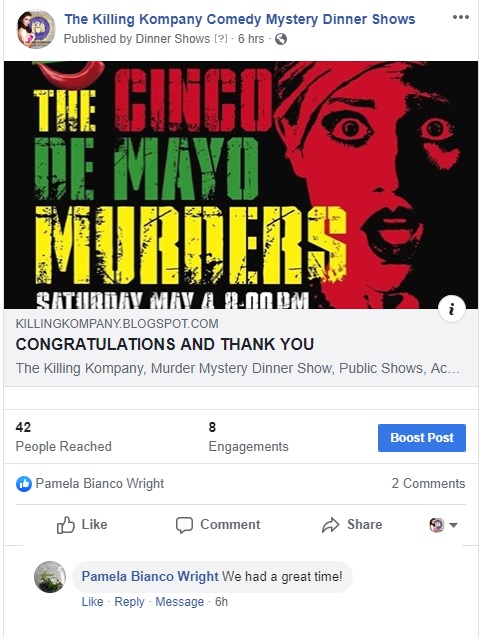This screenshot has height=637, width=481.
Task: Open the three-dot post options menu
Action: pyautogui.click(x=461, y=17)
